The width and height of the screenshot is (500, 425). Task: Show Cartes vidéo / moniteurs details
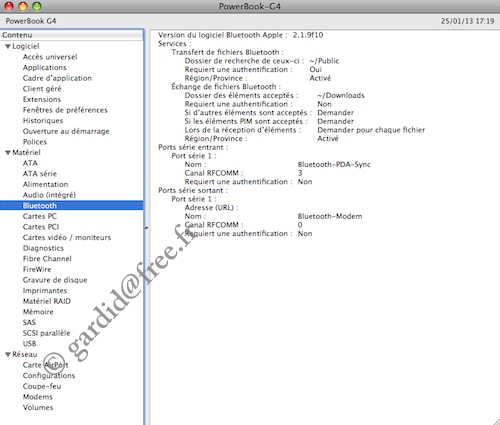67,237
